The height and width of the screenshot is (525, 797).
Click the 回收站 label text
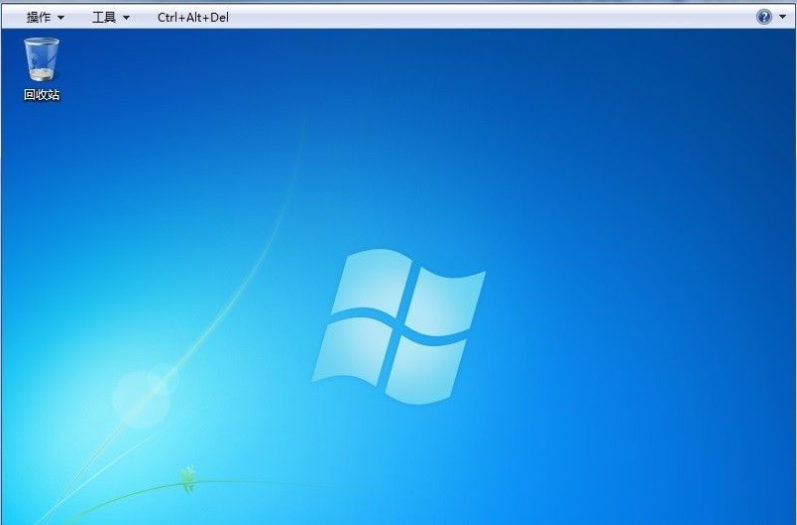[x=42, y=95]
